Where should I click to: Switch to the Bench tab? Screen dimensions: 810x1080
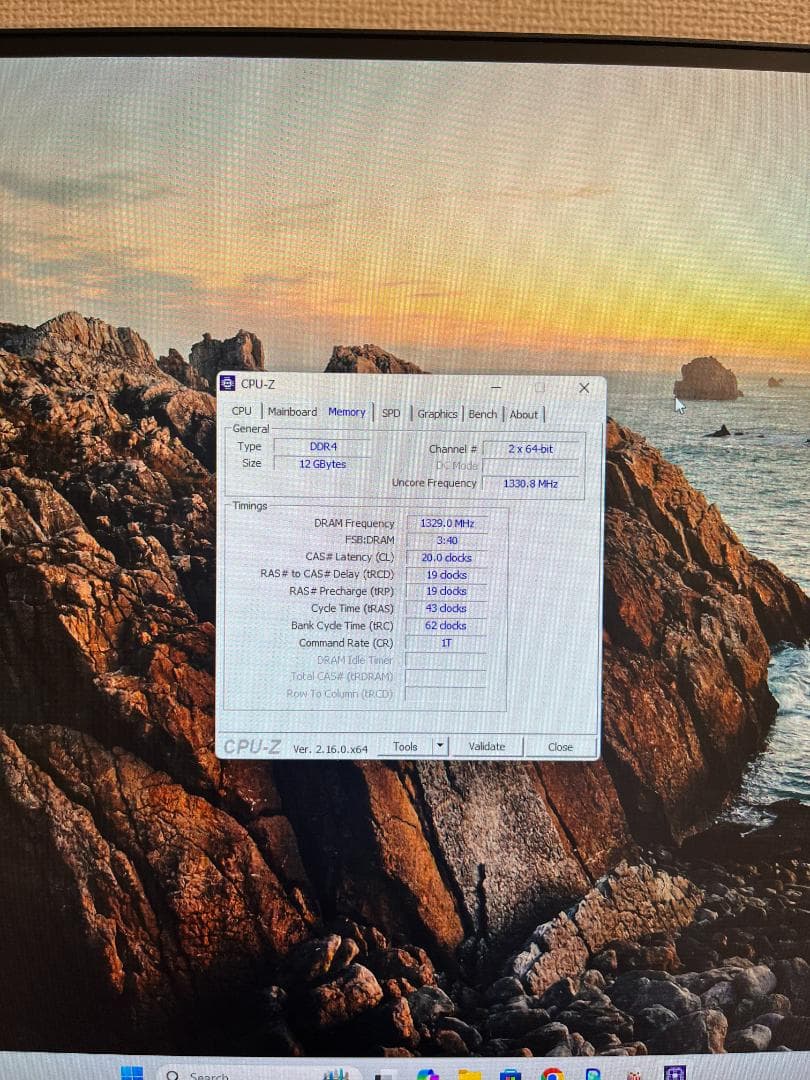[x=482, y=413]
